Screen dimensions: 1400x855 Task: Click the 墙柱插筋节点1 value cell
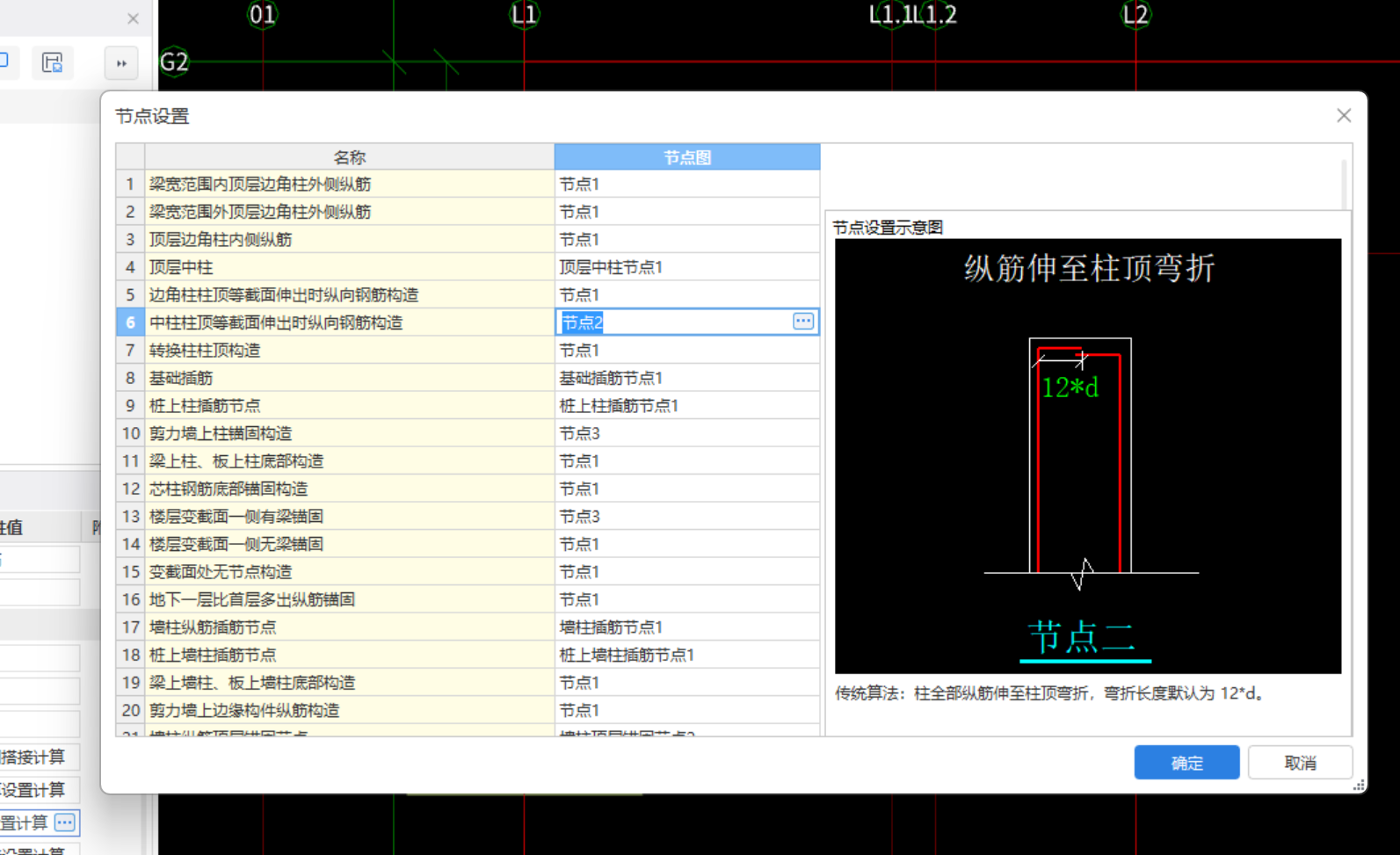[686, 627]
